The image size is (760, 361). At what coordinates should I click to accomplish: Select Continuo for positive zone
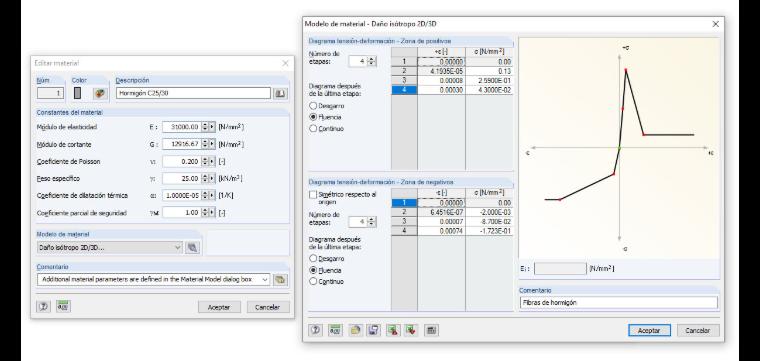point(313,129)
